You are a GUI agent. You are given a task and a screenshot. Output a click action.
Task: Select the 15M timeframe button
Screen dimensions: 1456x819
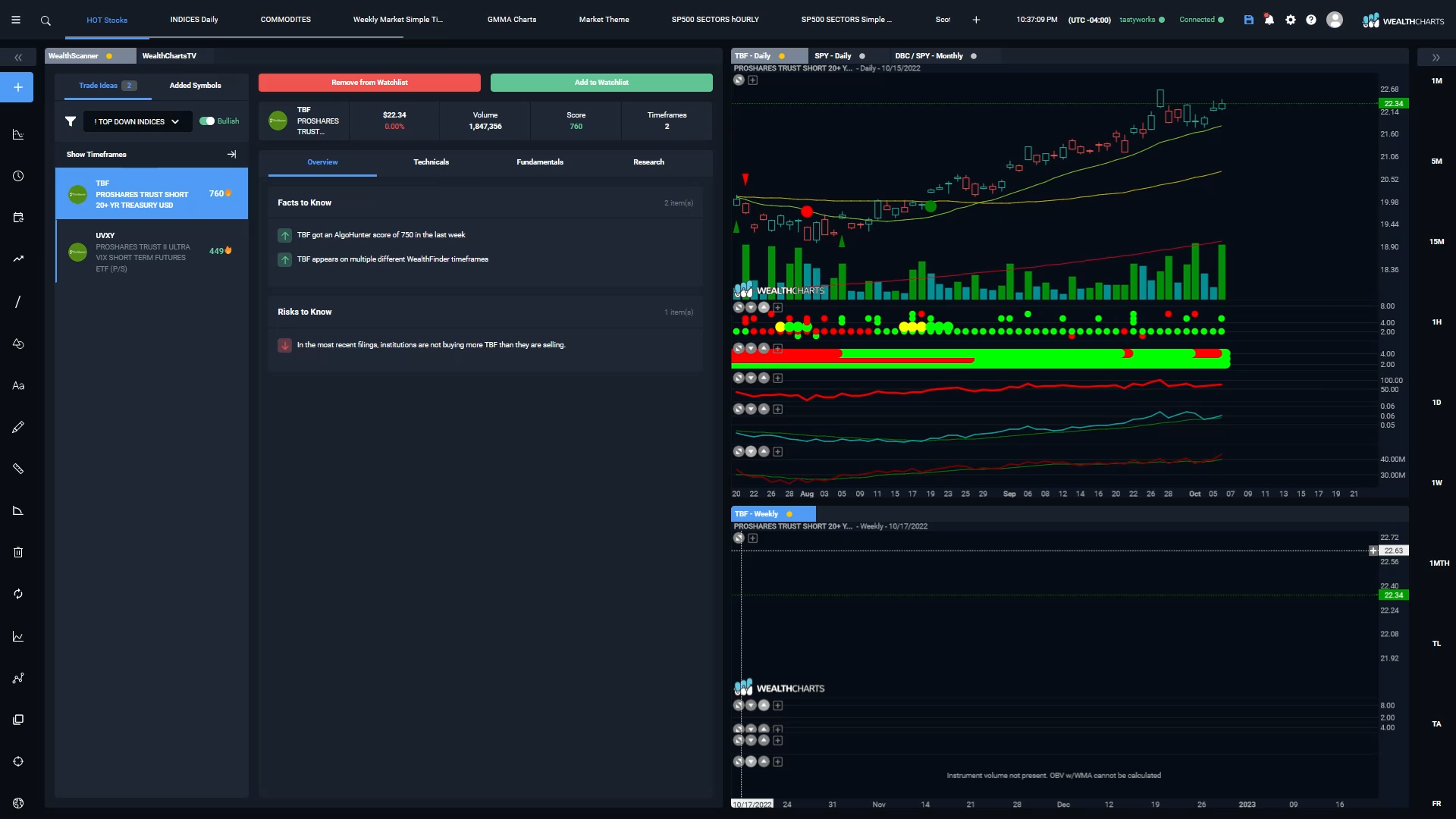1436,242
